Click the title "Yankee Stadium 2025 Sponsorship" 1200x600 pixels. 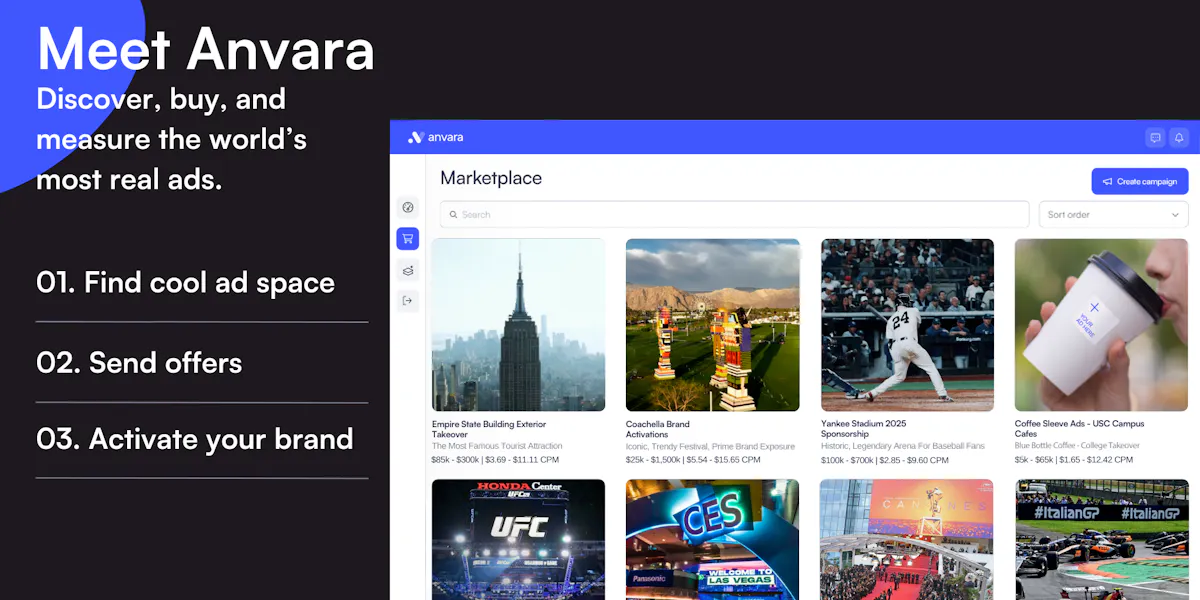[x=863, y=429]
